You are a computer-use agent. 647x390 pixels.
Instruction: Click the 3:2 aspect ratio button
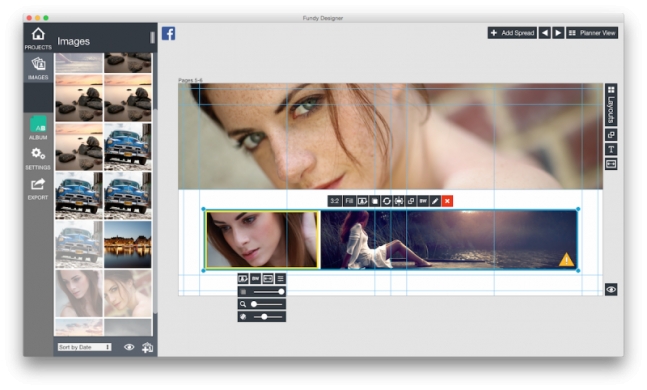(335, 201)
